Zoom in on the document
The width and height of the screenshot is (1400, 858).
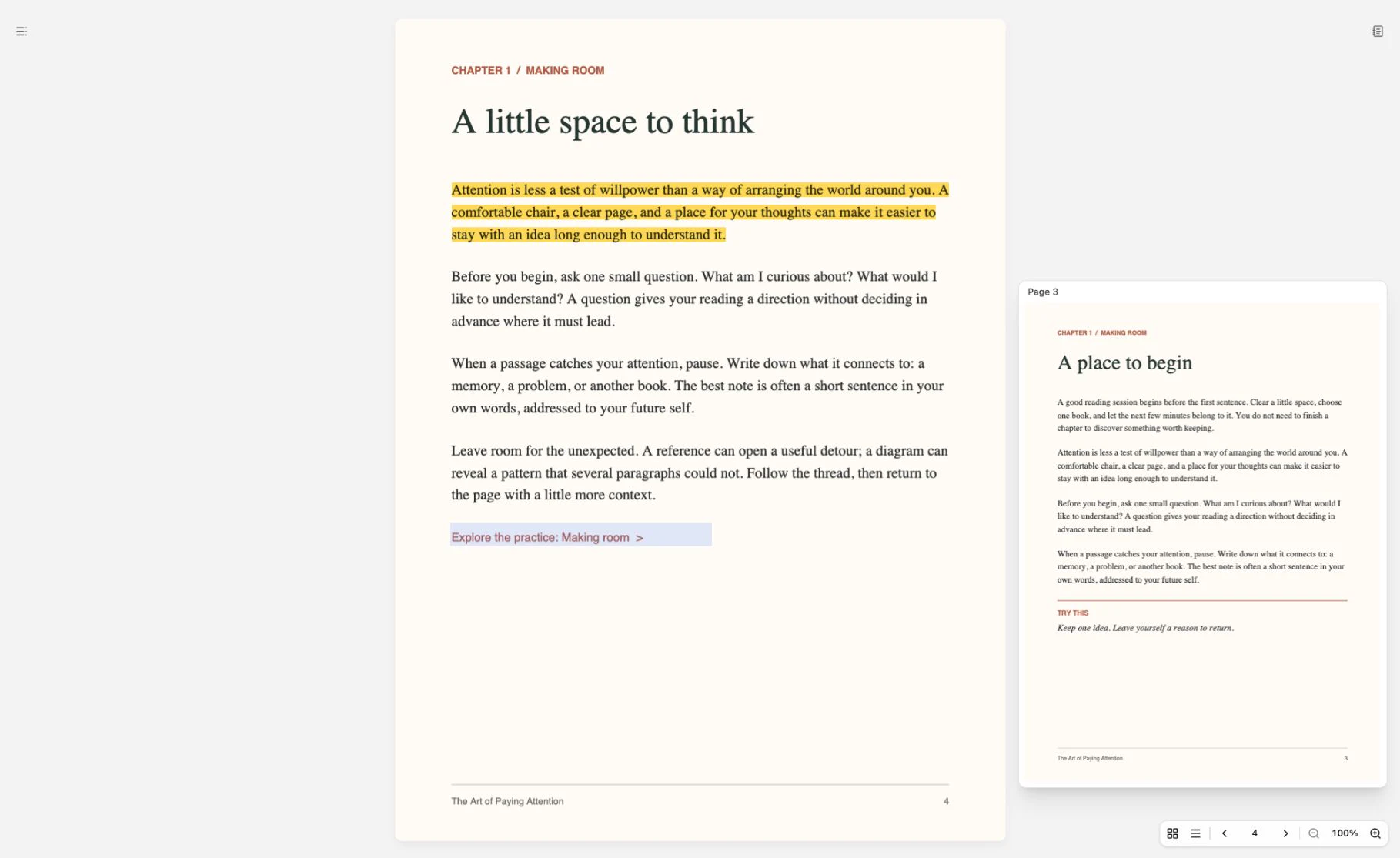point(1375,833)
